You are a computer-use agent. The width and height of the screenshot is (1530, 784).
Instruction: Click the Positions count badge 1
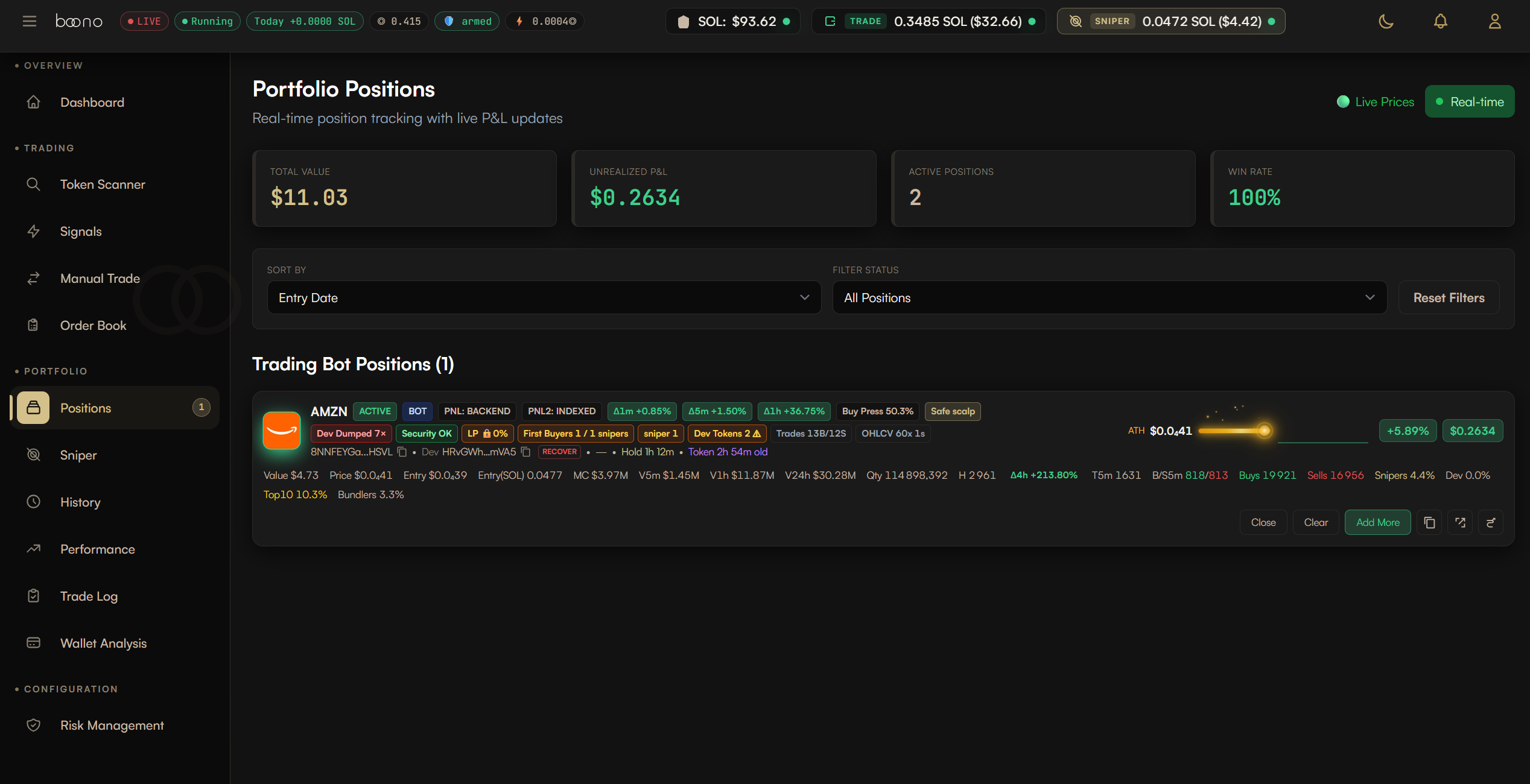(202, 408)
